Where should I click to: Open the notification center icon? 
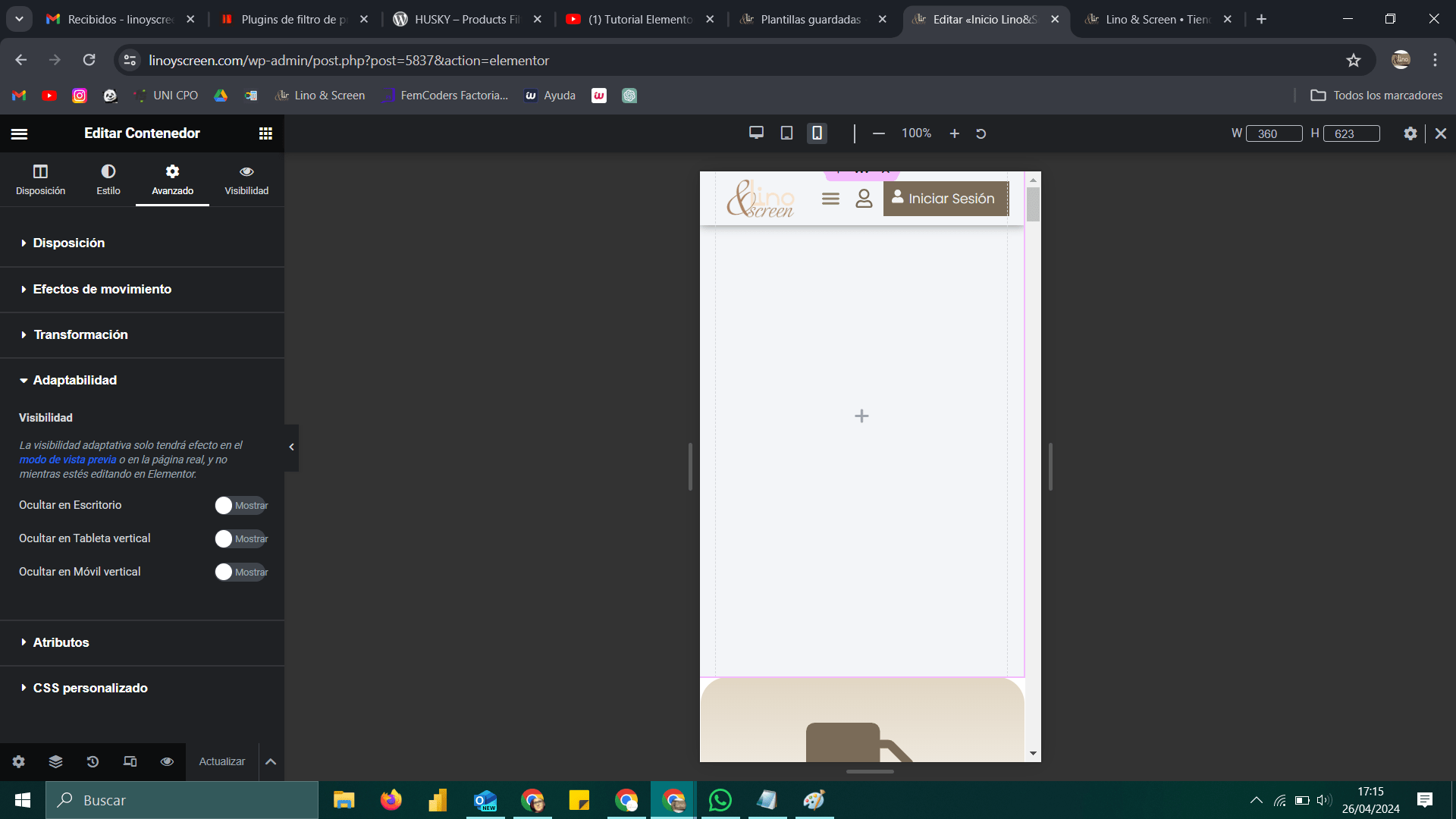(1425, 800)
